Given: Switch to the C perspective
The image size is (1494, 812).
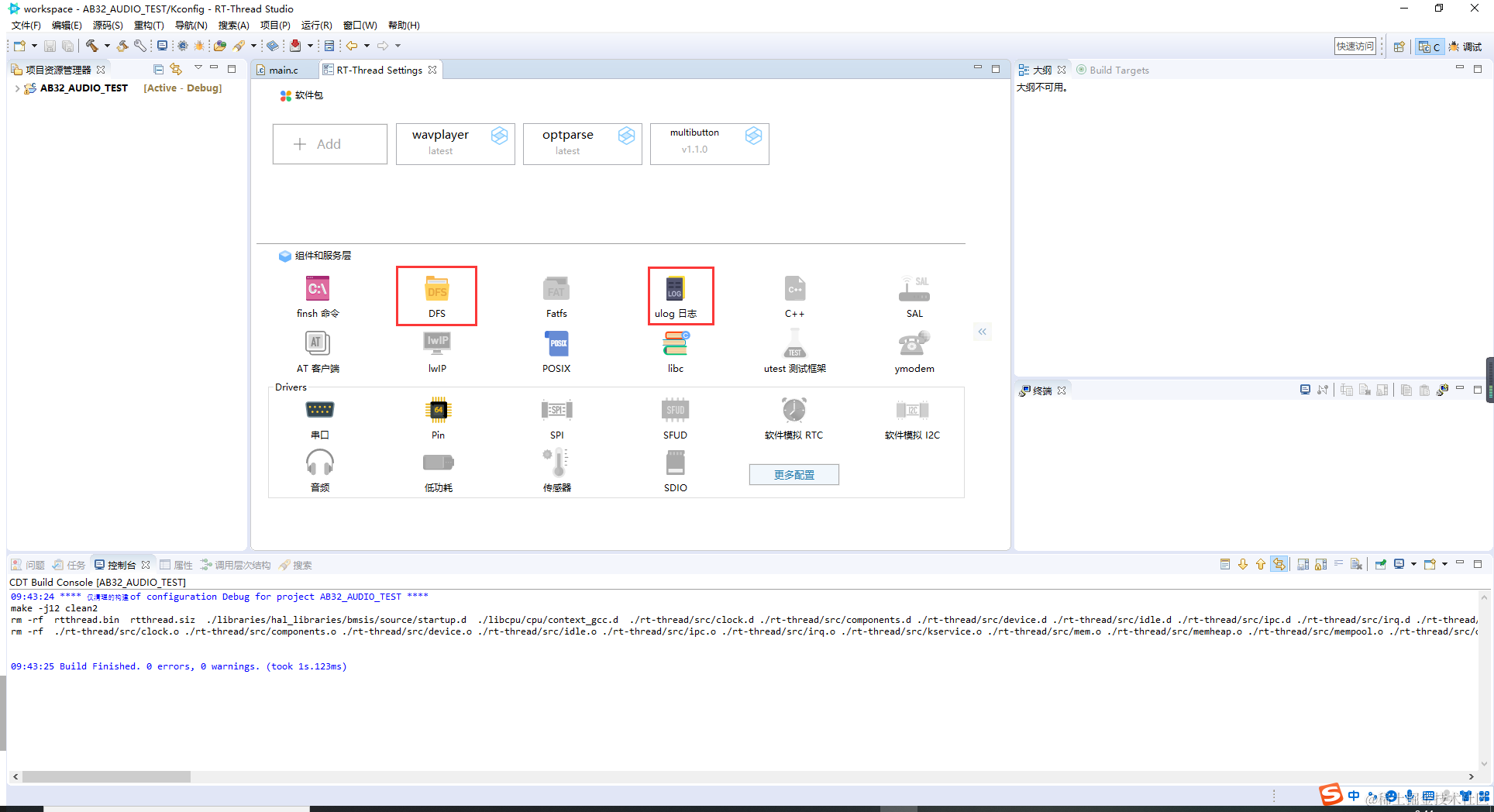Looking at the screenshot, I should click(x=1429, y=46).
